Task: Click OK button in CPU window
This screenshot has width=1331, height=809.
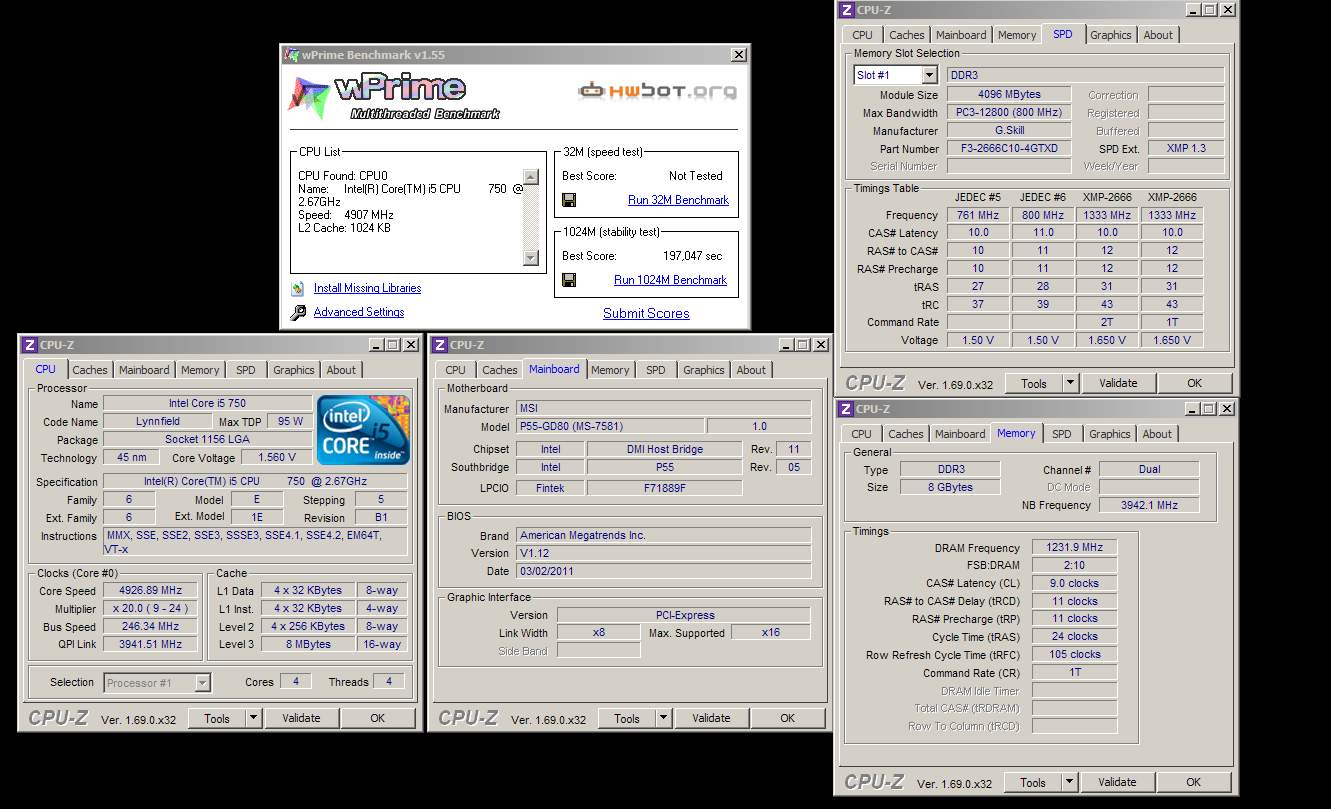Action: (x=377, y=718)
